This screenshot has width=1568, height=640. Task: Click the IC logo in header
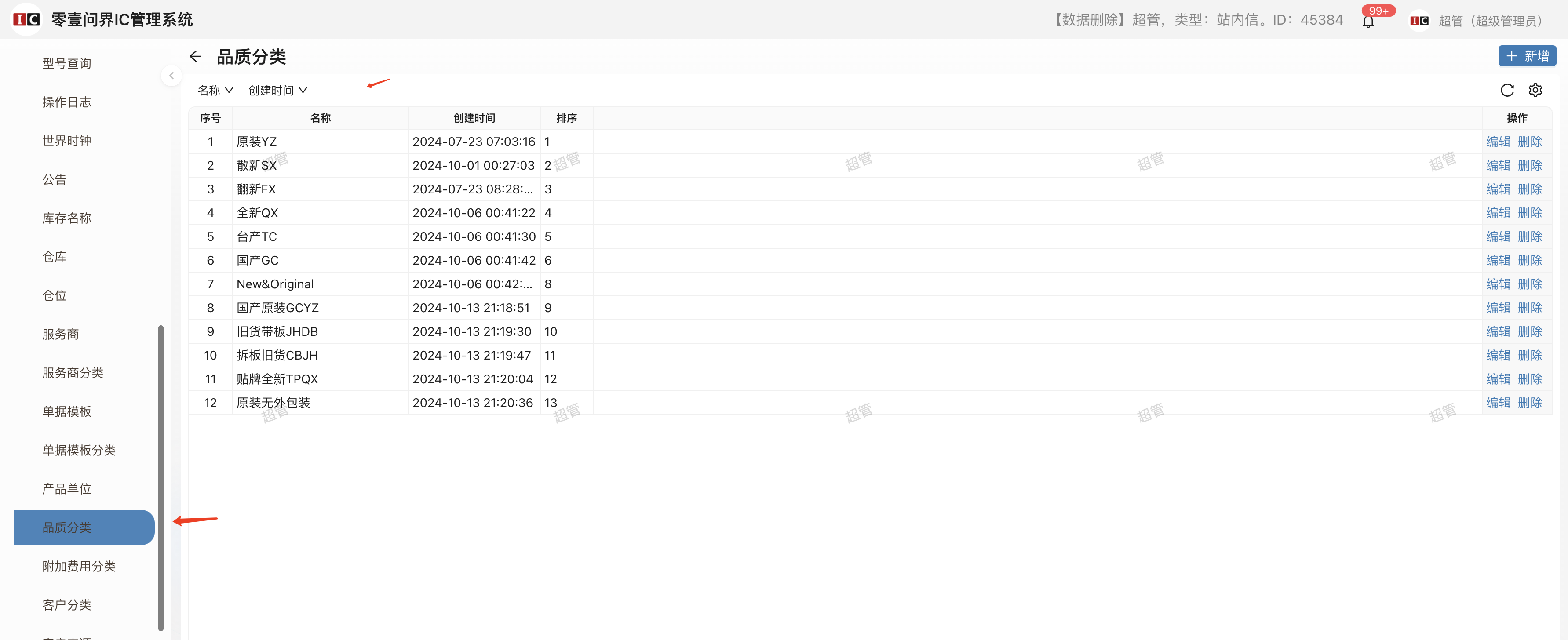(27, 19)
